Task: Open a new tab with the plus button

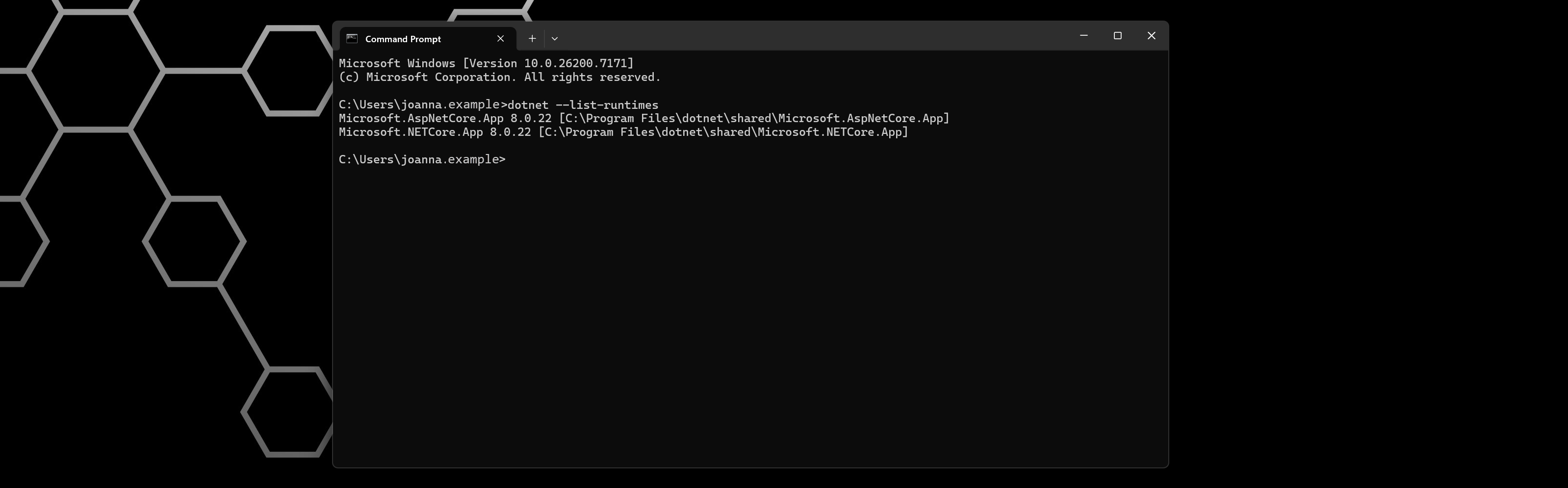Action: (532, 38)
